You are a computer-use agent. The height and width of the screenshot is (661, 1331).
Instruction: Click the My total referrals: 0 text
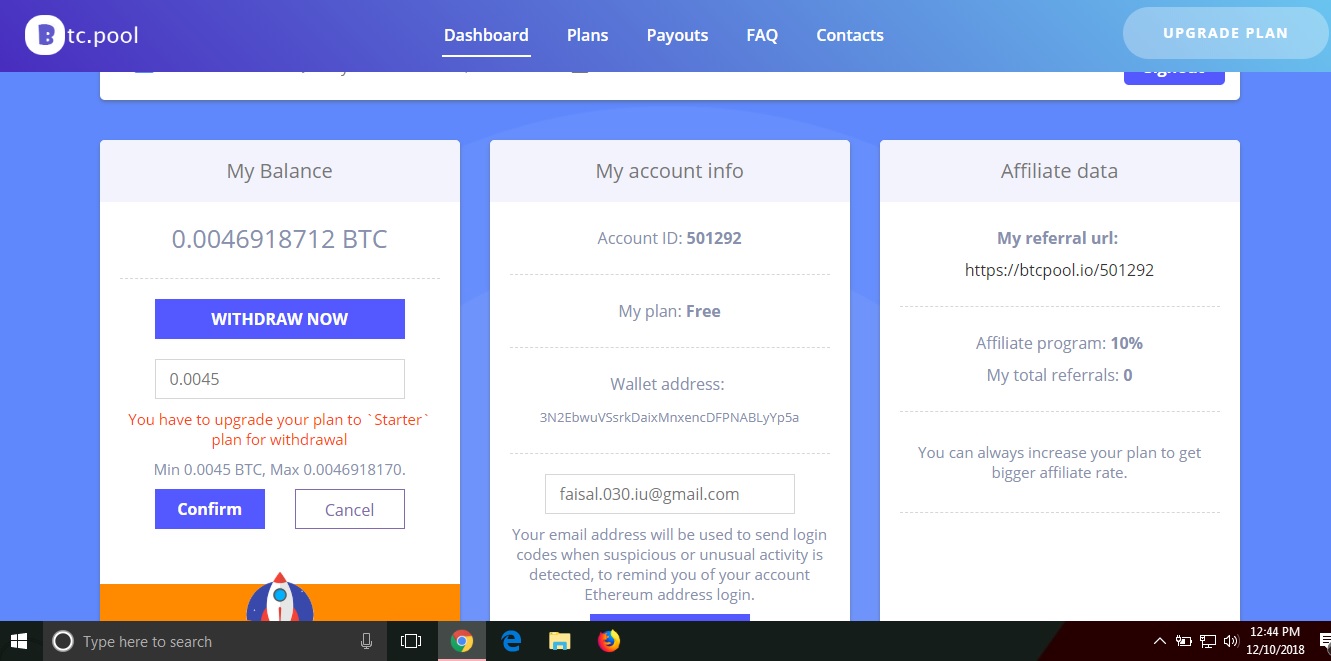pyautogui.click(x=1059, y=375)
